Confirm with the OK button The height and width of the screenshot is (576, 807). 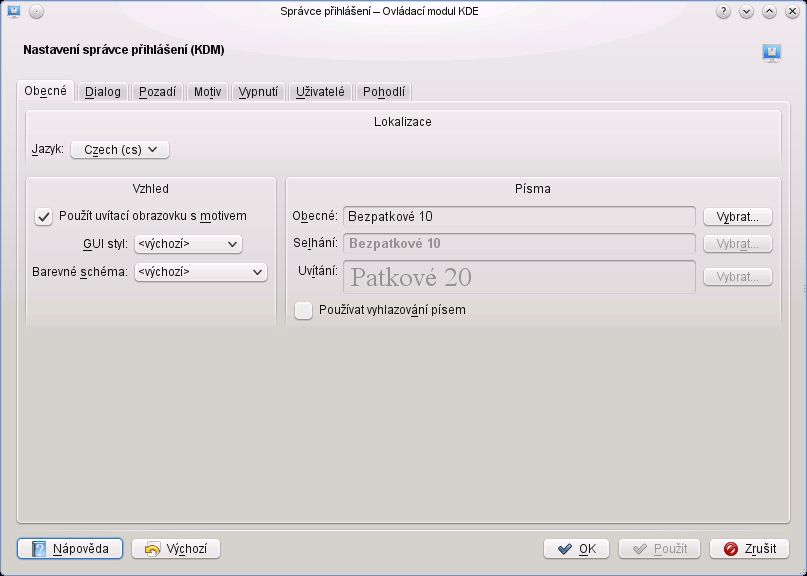click(x=576, y=549)
